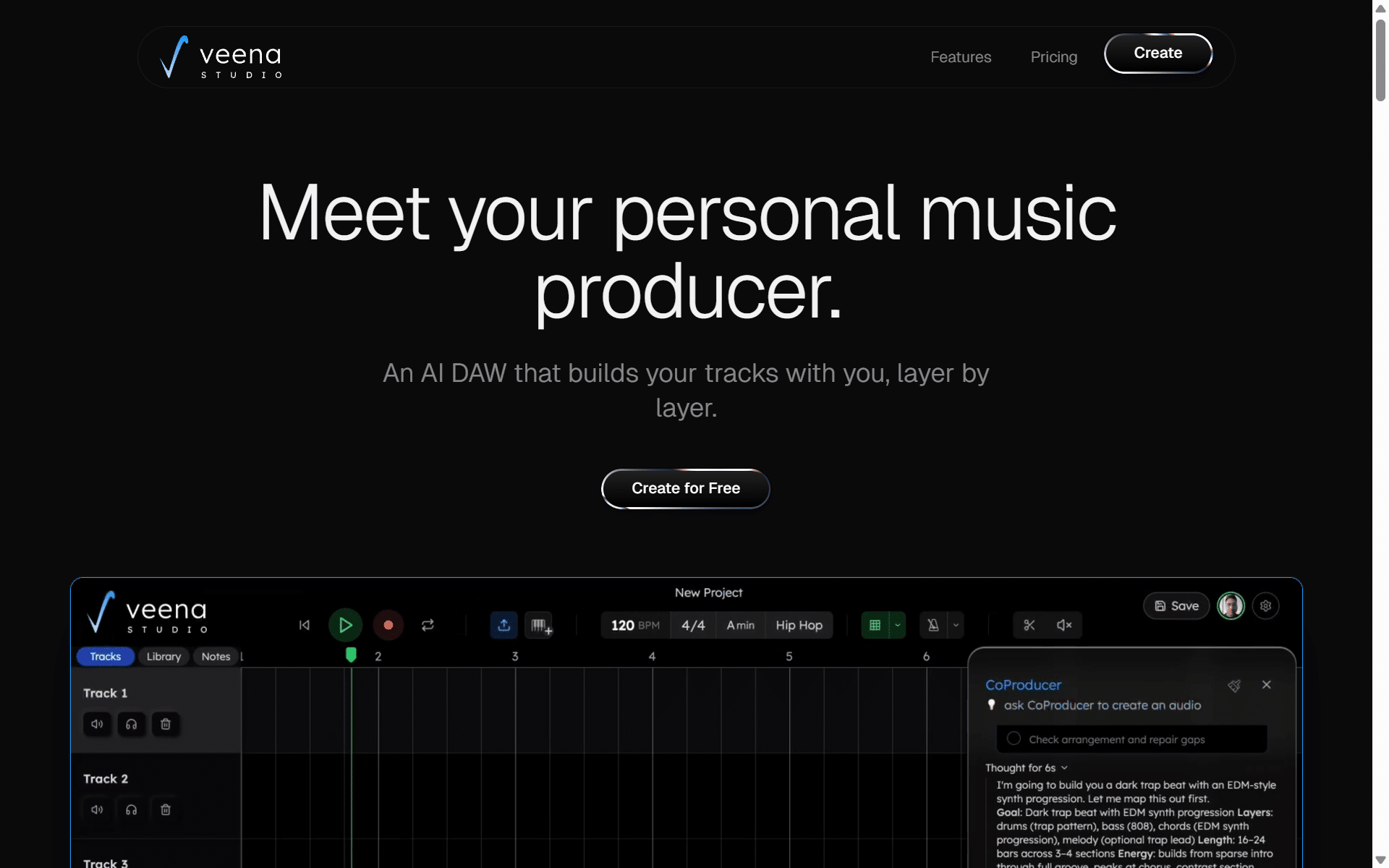Screen dimensions: 1389x868
Task: Select the scissors cut tool
Action: point(1029,625)
